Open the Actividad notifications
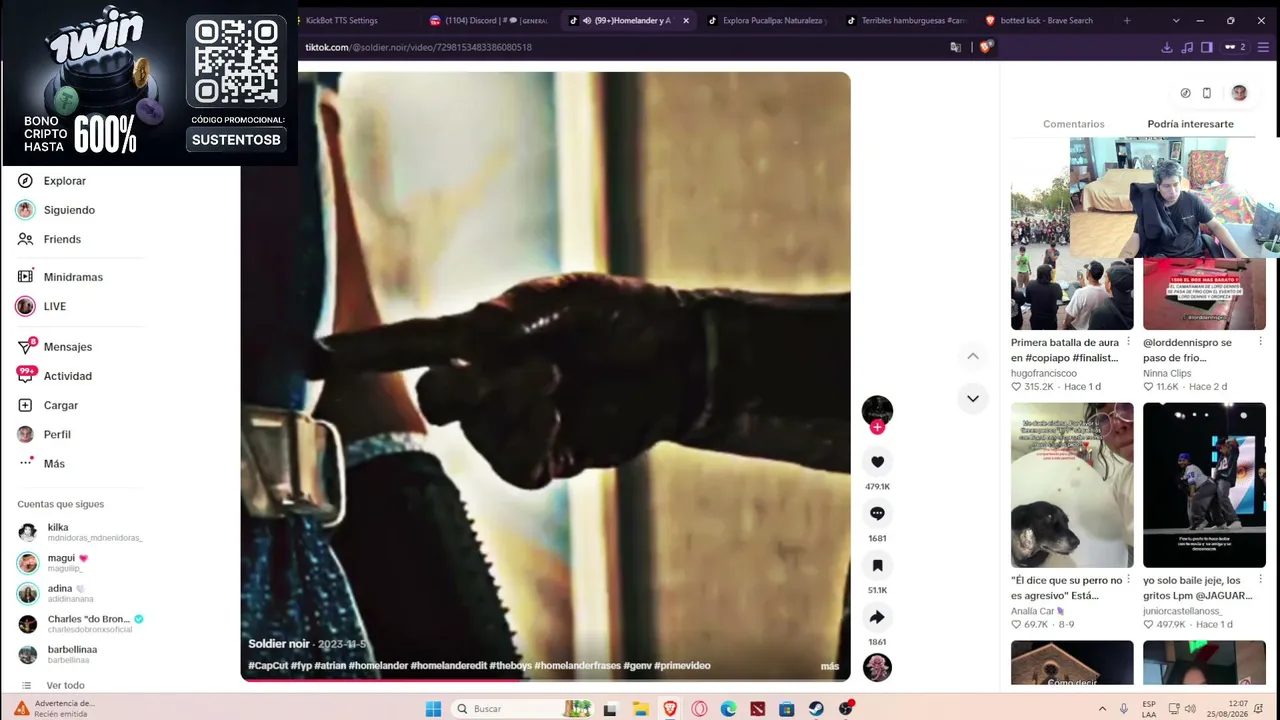Image resolution: width=1280 pixels, height=720 pixels. point(67,376)
